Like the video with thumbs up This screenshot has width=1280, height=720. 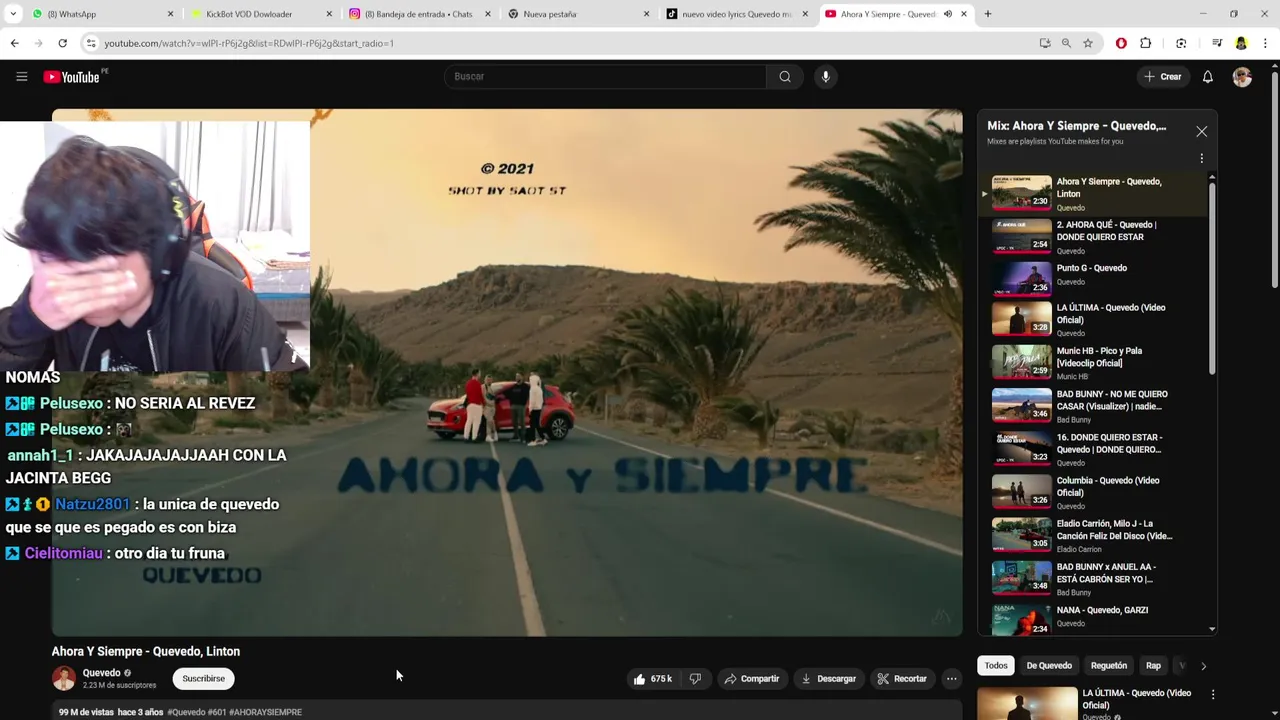click(651, 679)
